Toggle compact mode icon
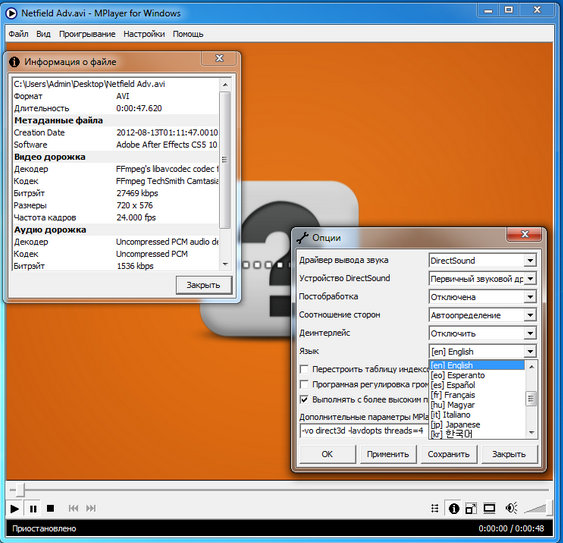Image resolution: width=563 pixels, height=543 pixels. click(470, 508)
